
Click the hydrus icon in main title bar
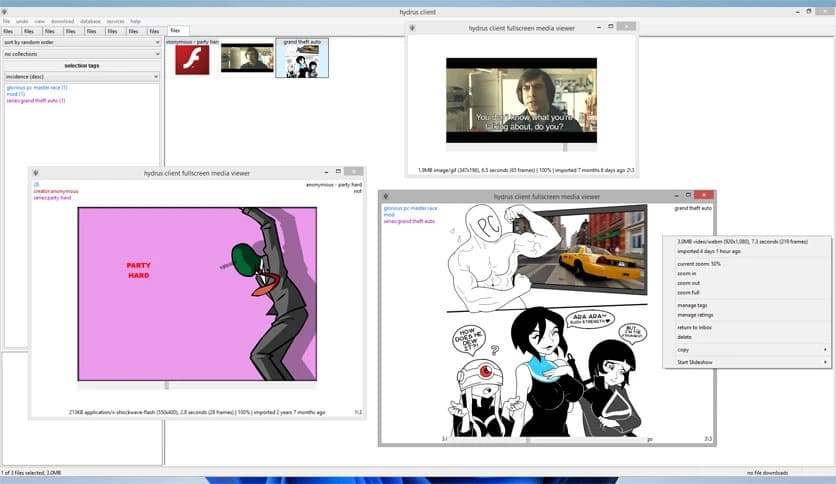pyautogui.click(x=4, y=12)
